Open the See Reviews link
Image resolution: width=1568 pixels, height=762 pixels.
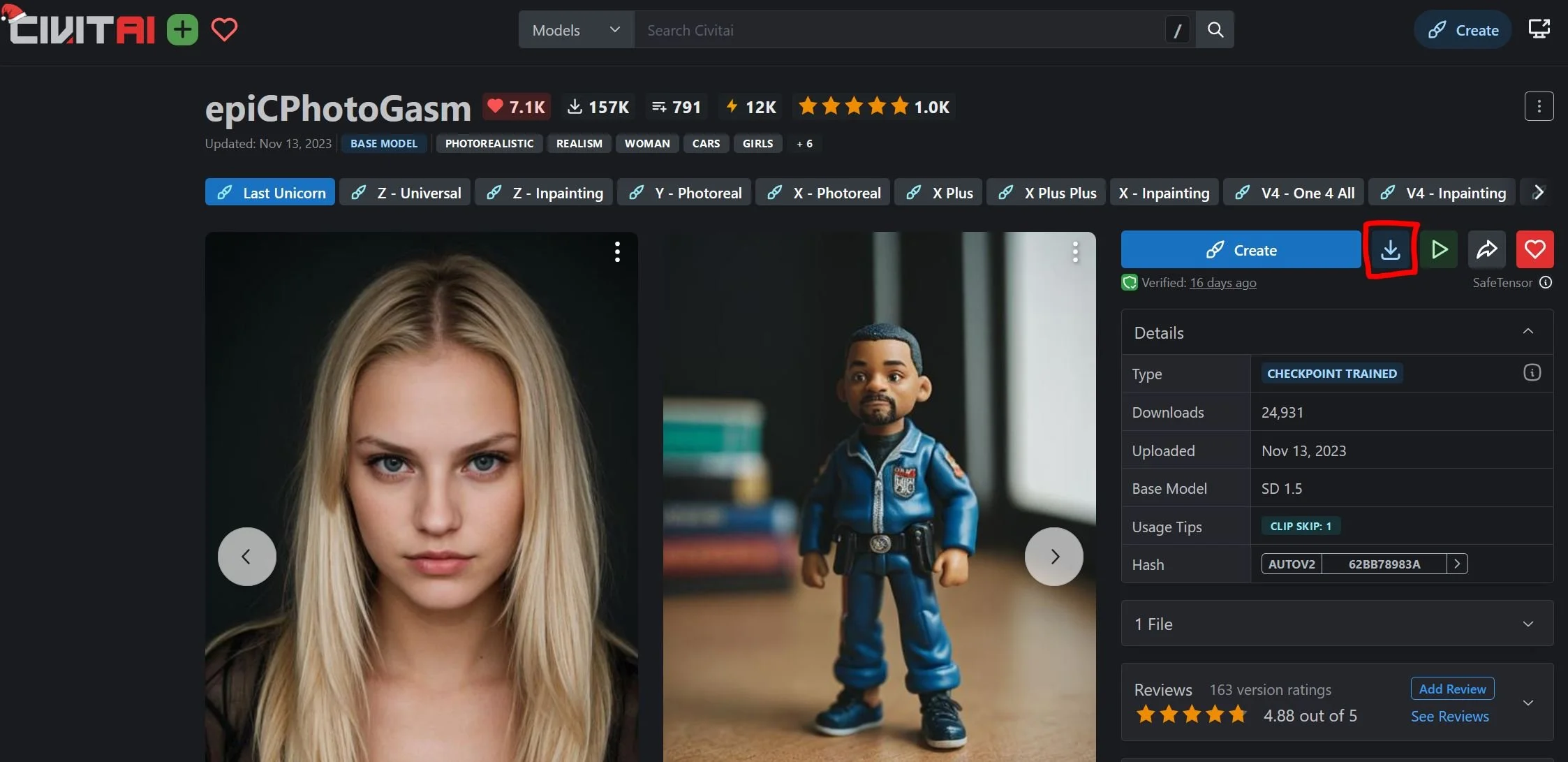point(1449,717)
